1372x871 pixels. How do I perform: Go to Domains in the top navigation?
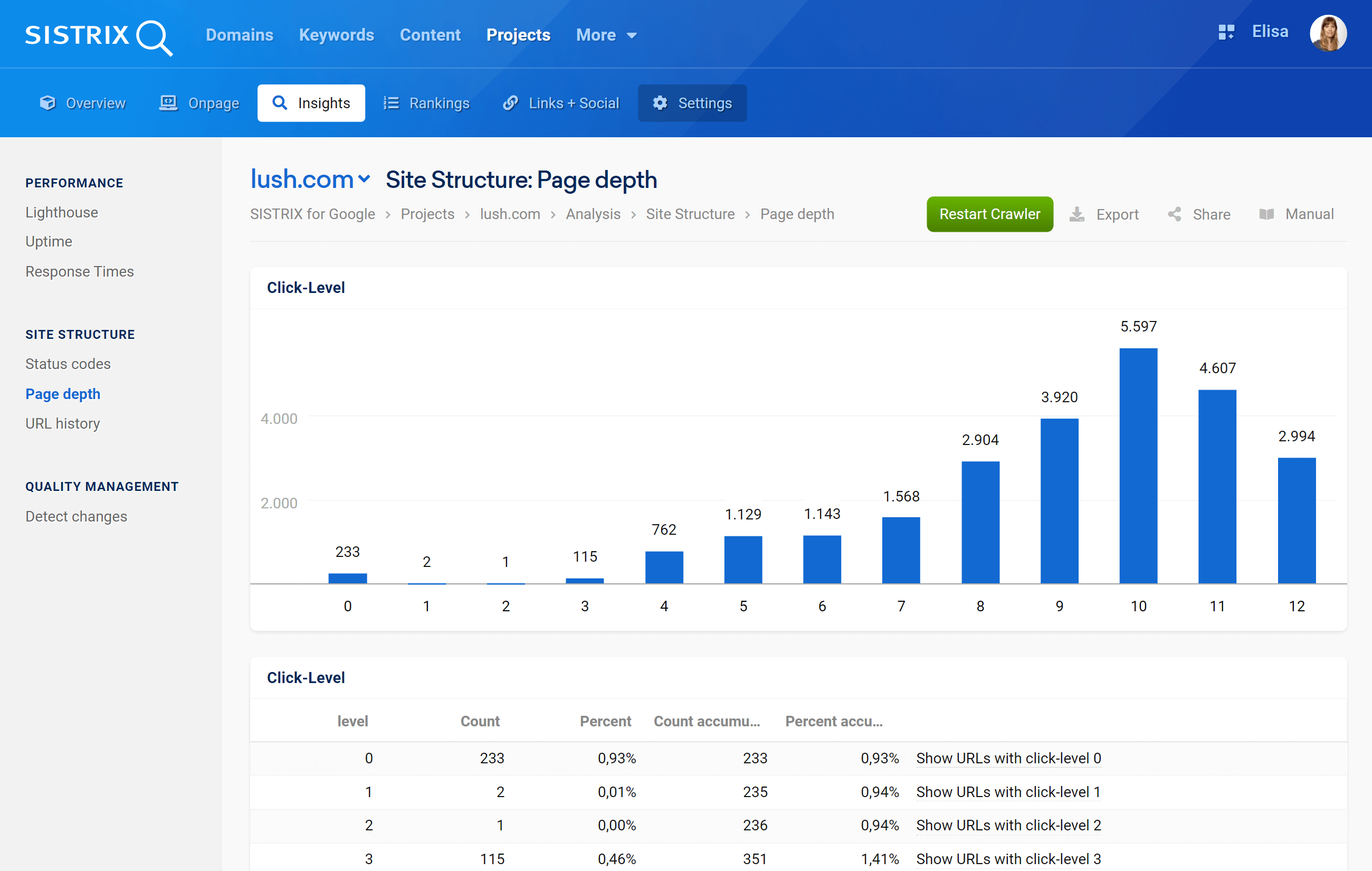(x=239, y=35)
